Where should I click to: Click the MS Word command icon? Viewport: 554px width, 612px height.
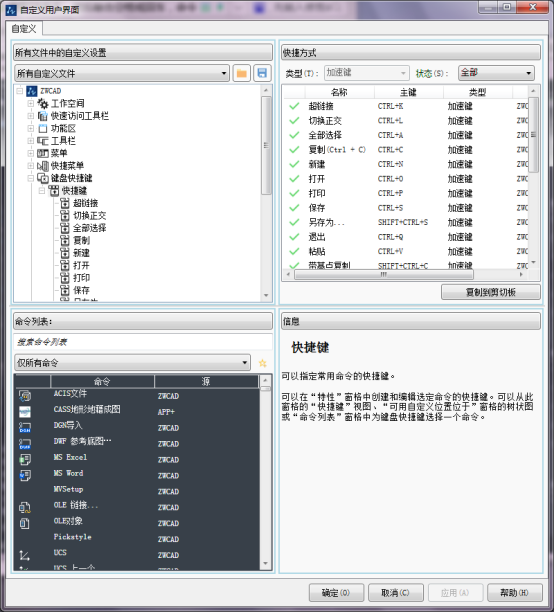coord(25,475)
